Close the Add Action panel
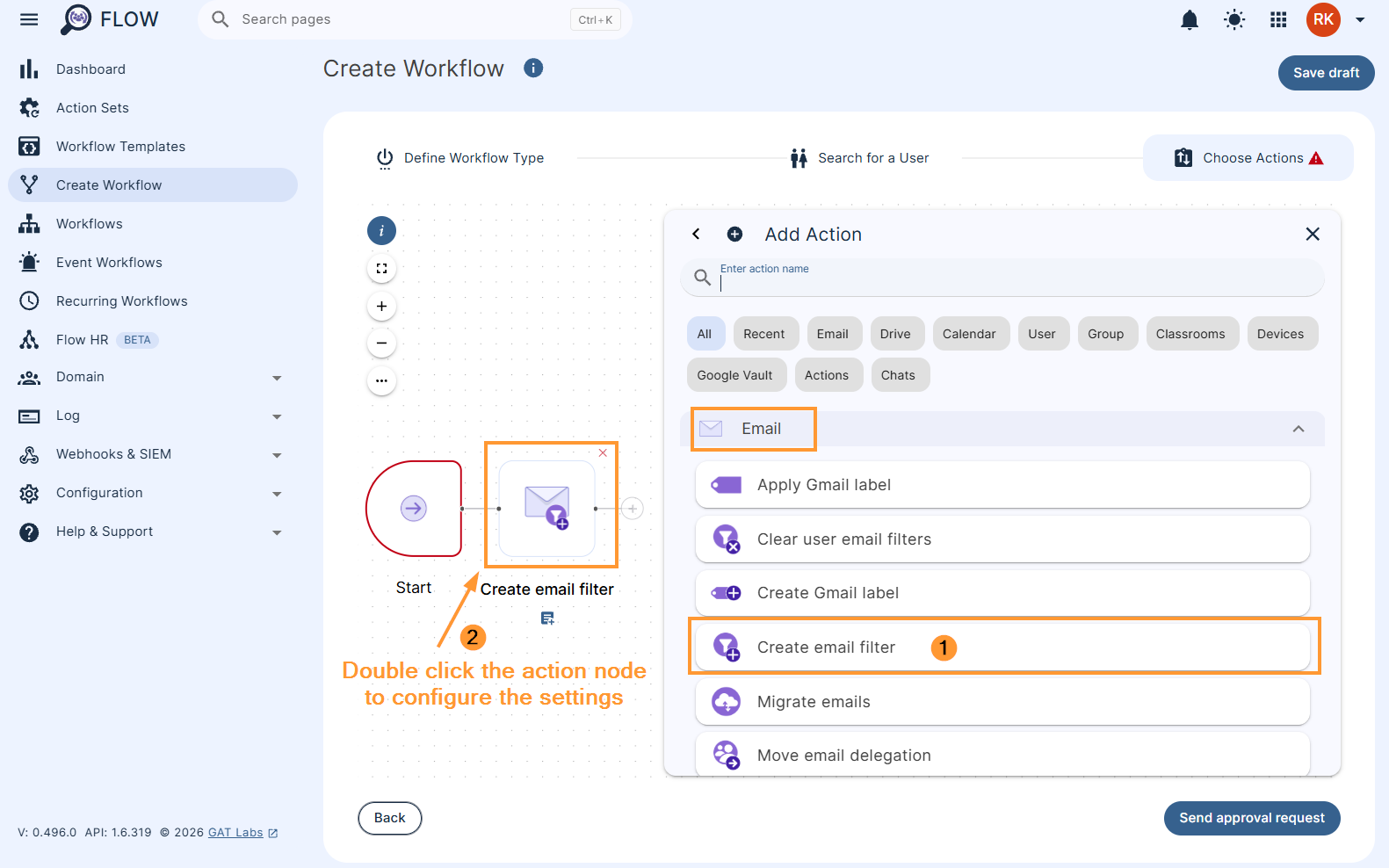Screen dimensions: 1389x868 pos(1313,234)
